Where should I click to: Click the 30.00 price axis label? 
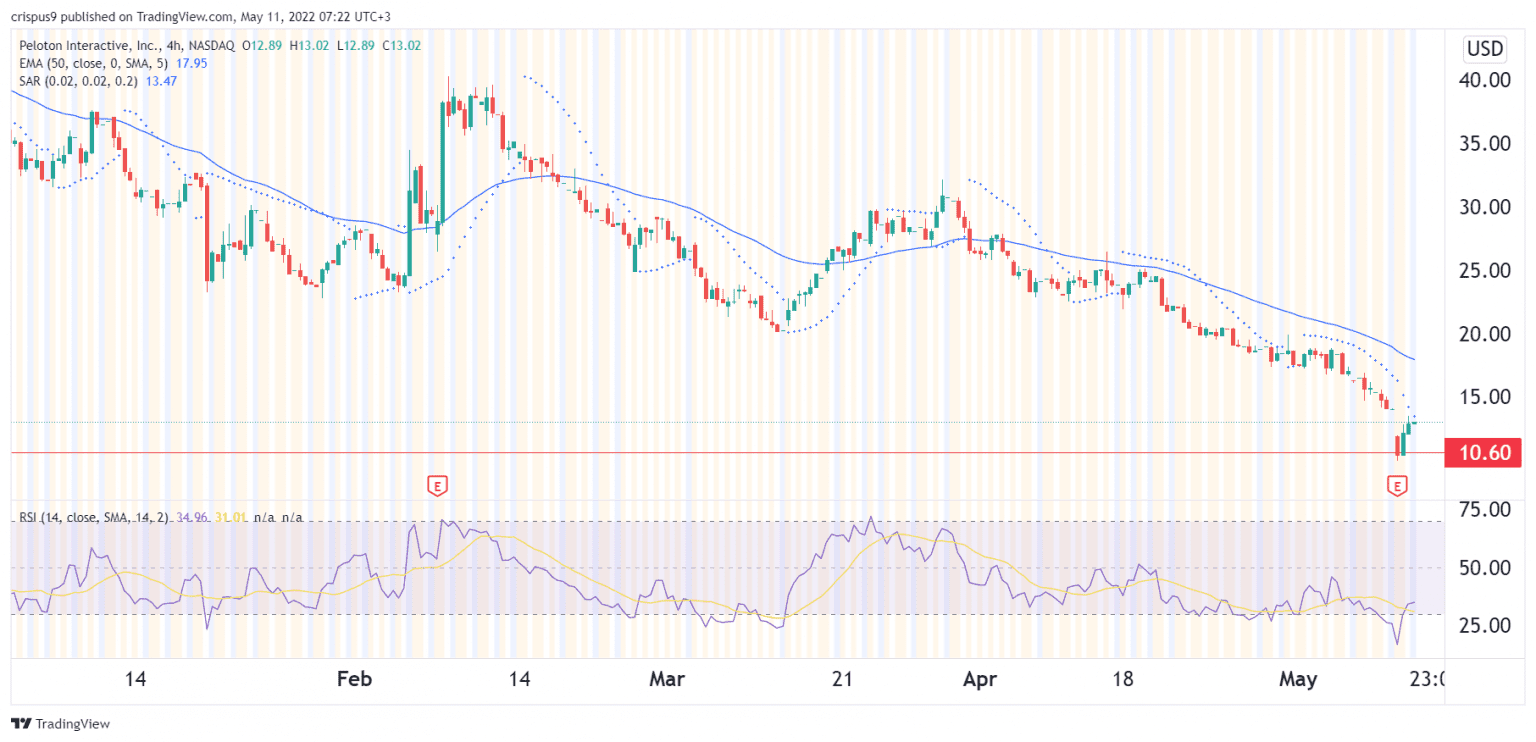(x=1484, y=207)
